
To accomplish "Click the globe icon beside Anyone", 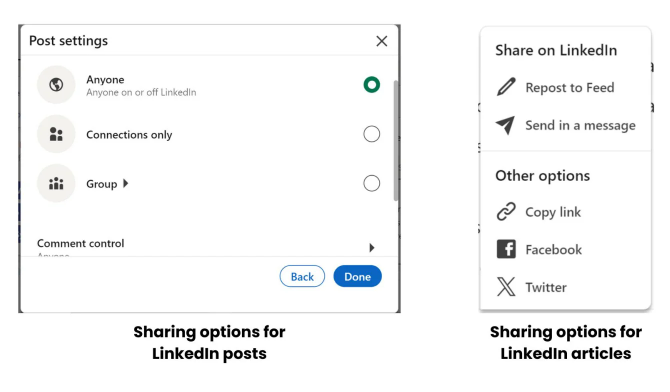I will [x=56, y=85].
